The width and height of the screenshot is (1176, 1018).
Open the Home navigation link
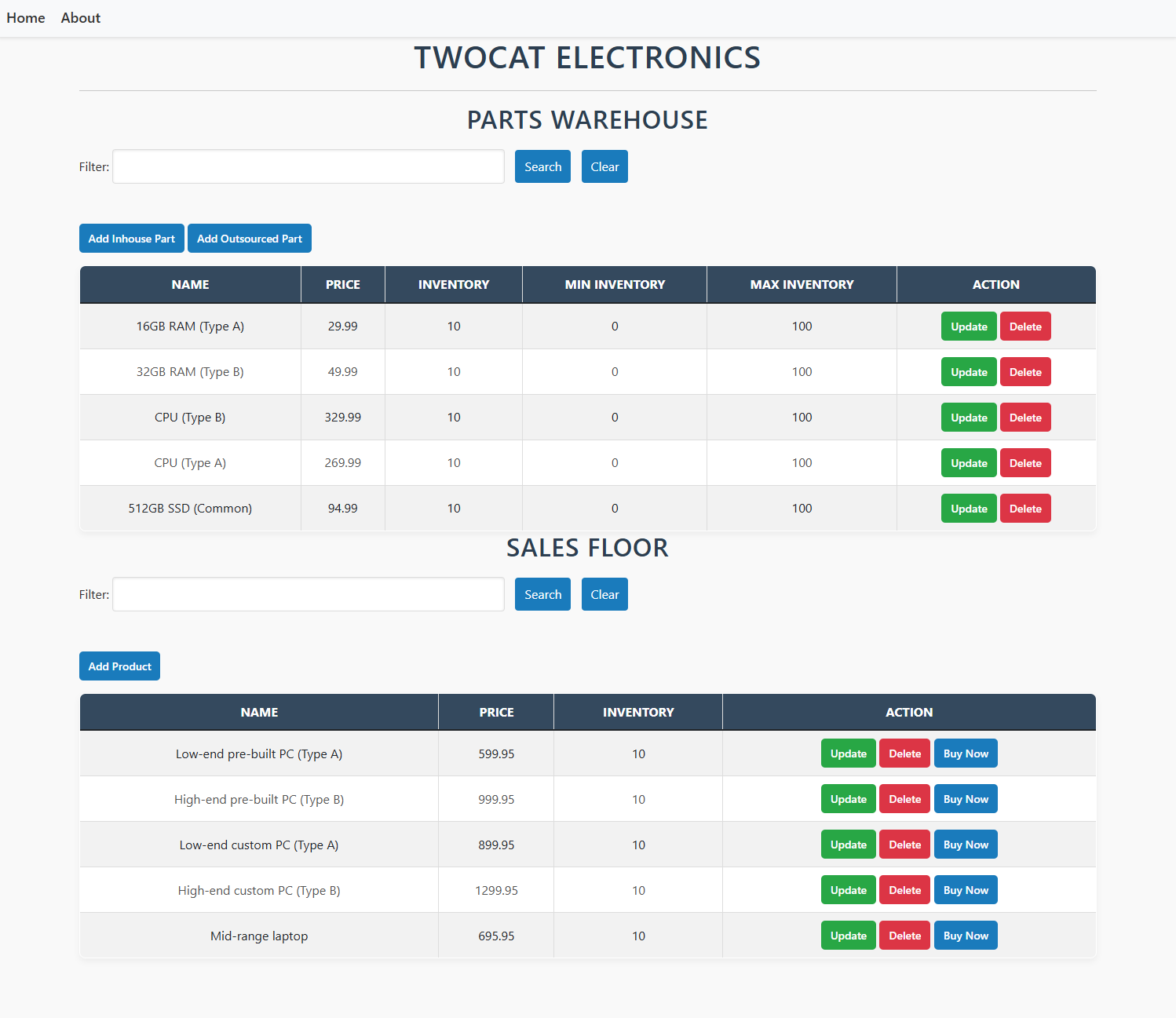(26, 18)
